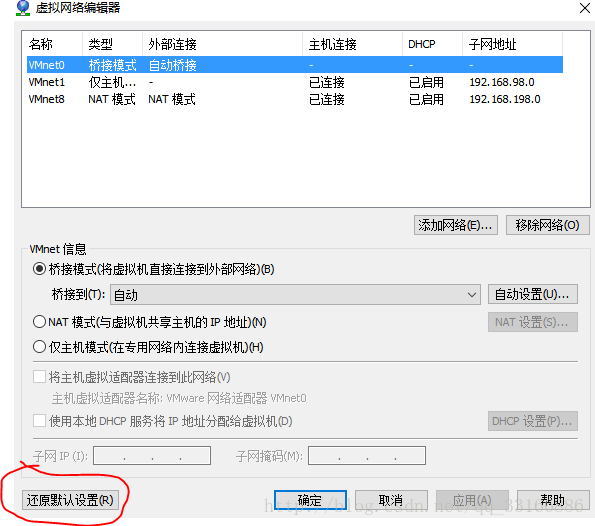Sort by 外部连接 column header
Screen dimensions: 595x526
pos(222,44)
